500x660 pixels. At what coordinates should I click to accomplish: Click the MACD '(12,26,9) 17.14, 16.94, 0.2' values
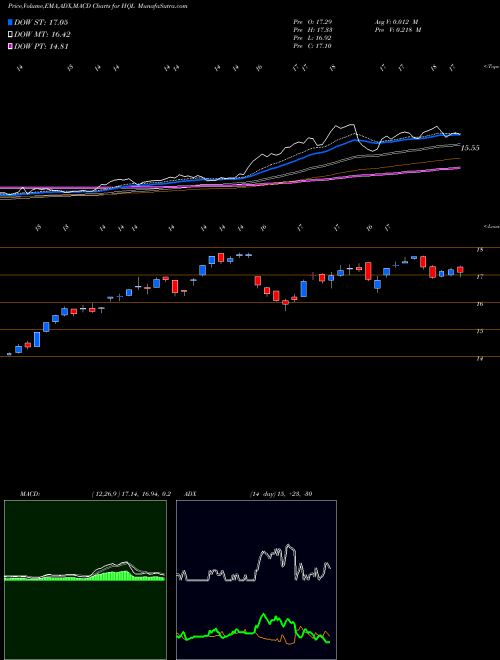(x=131, y=494)
